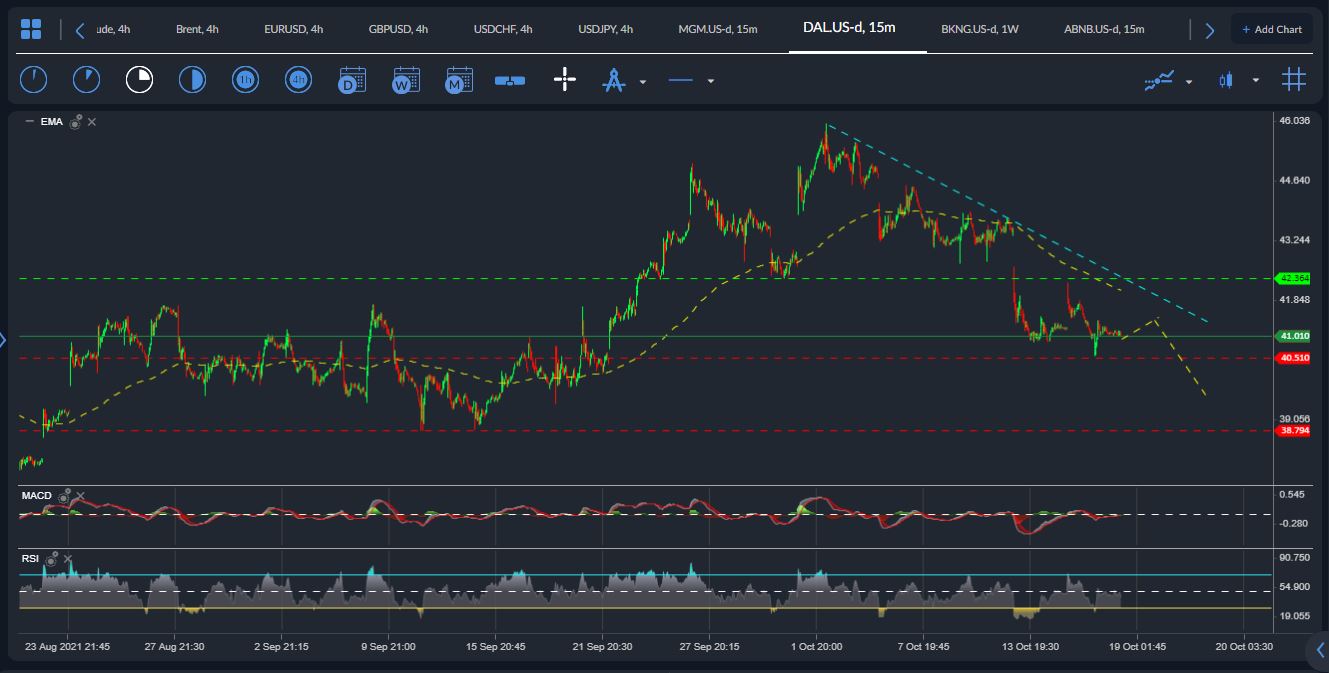Screen dimensions: 1329x673
Task: Expand drawing tools dropdown arrow
Action: click(x=643, y=82)
